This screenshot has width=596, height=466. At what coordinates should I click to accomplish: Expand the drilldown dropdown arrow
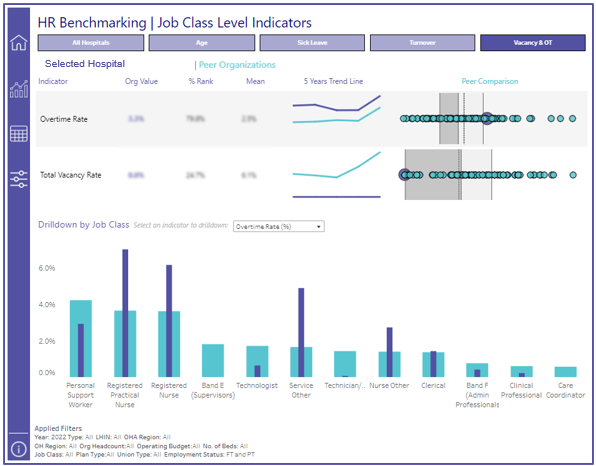click(319, 227)
